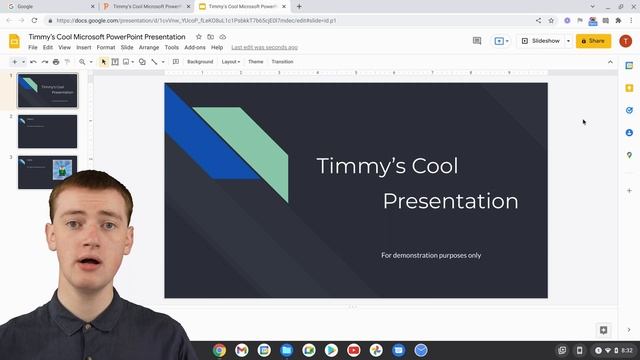Expand the insert image dropdown arrow
640x360 pixels.
(133, 62)
